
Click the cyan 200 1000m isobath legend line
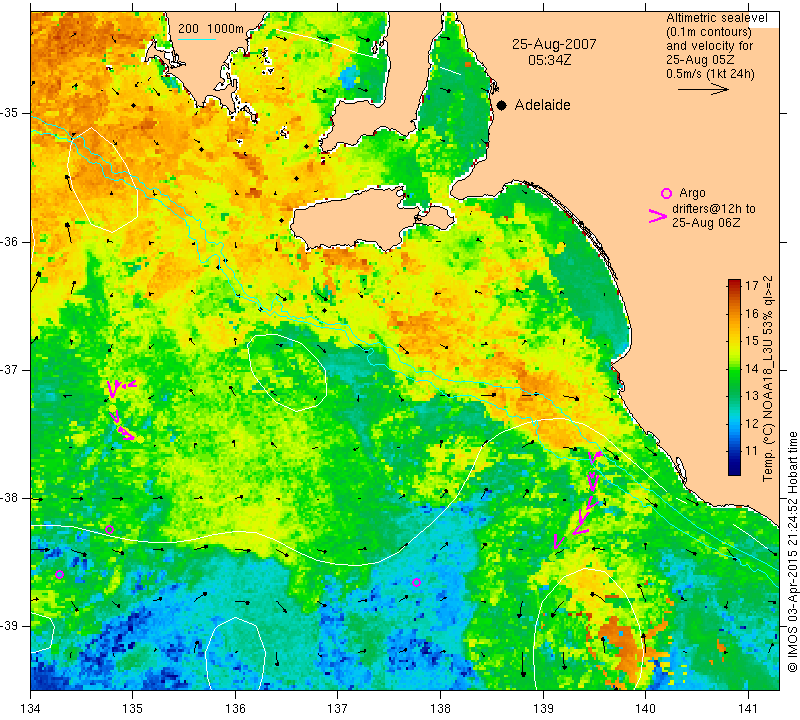click(197, 39)
